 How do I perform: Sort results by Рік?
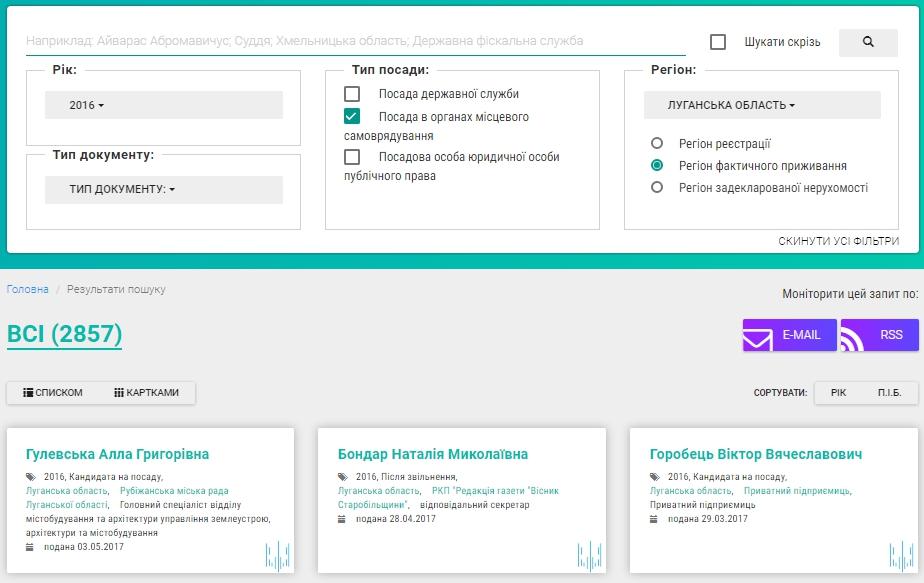point(838,393)
